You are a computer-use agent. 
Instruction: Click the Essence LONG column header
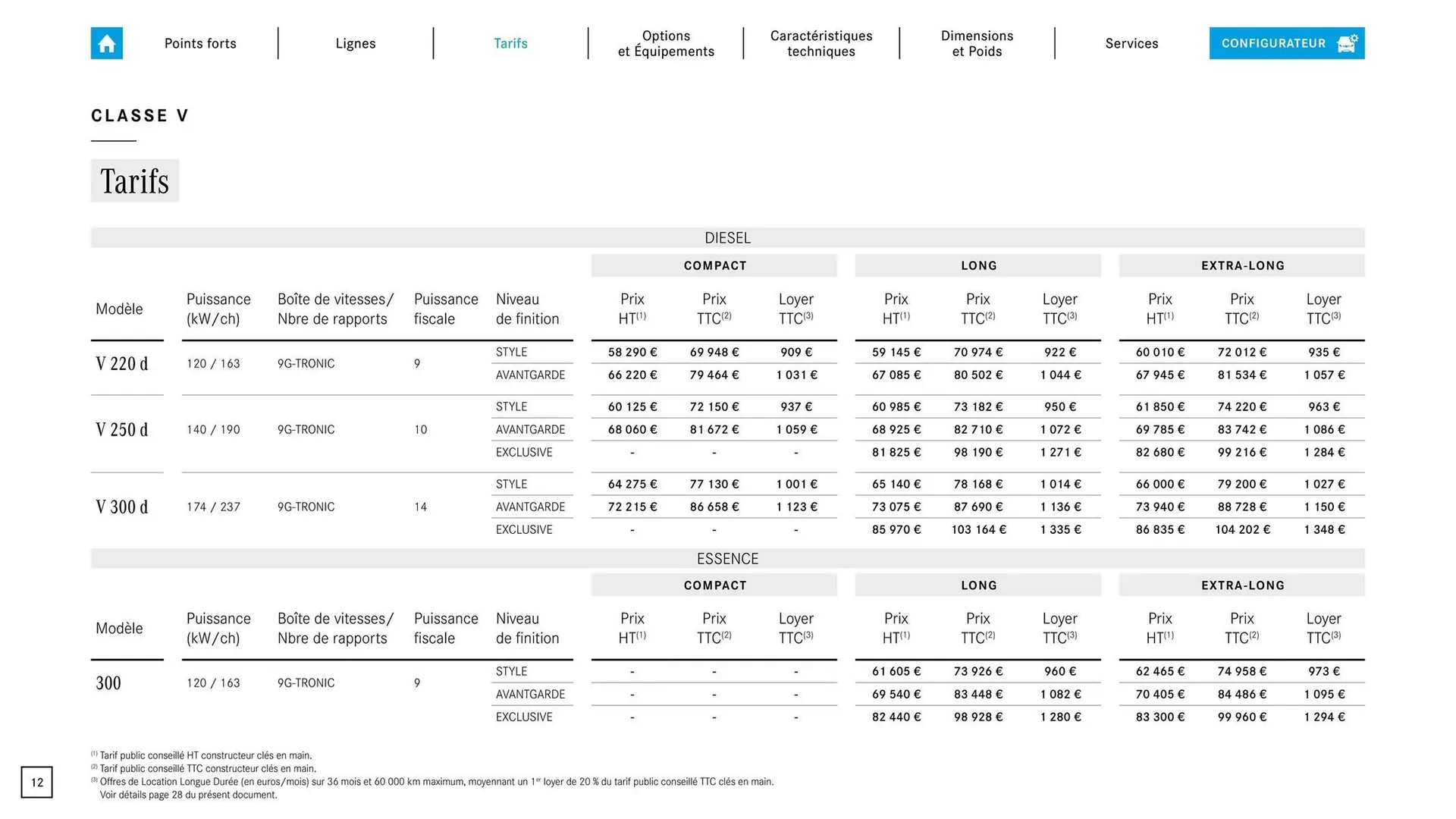978,585
